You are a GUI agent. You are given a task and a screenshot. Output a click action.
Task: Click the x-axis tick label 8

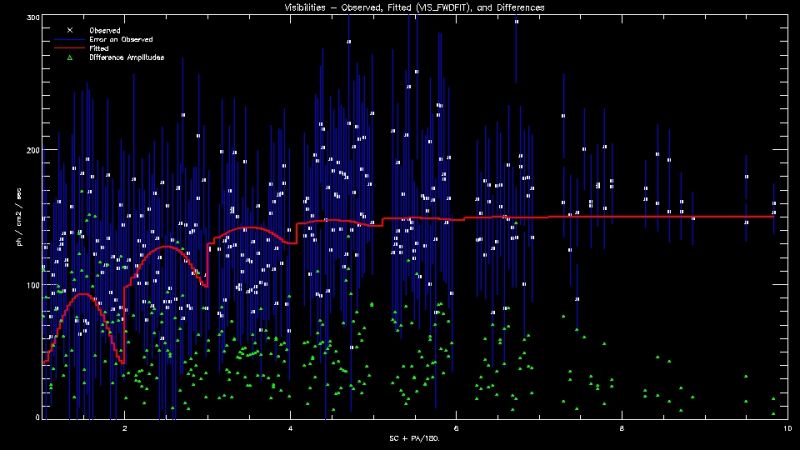[621, 426]
